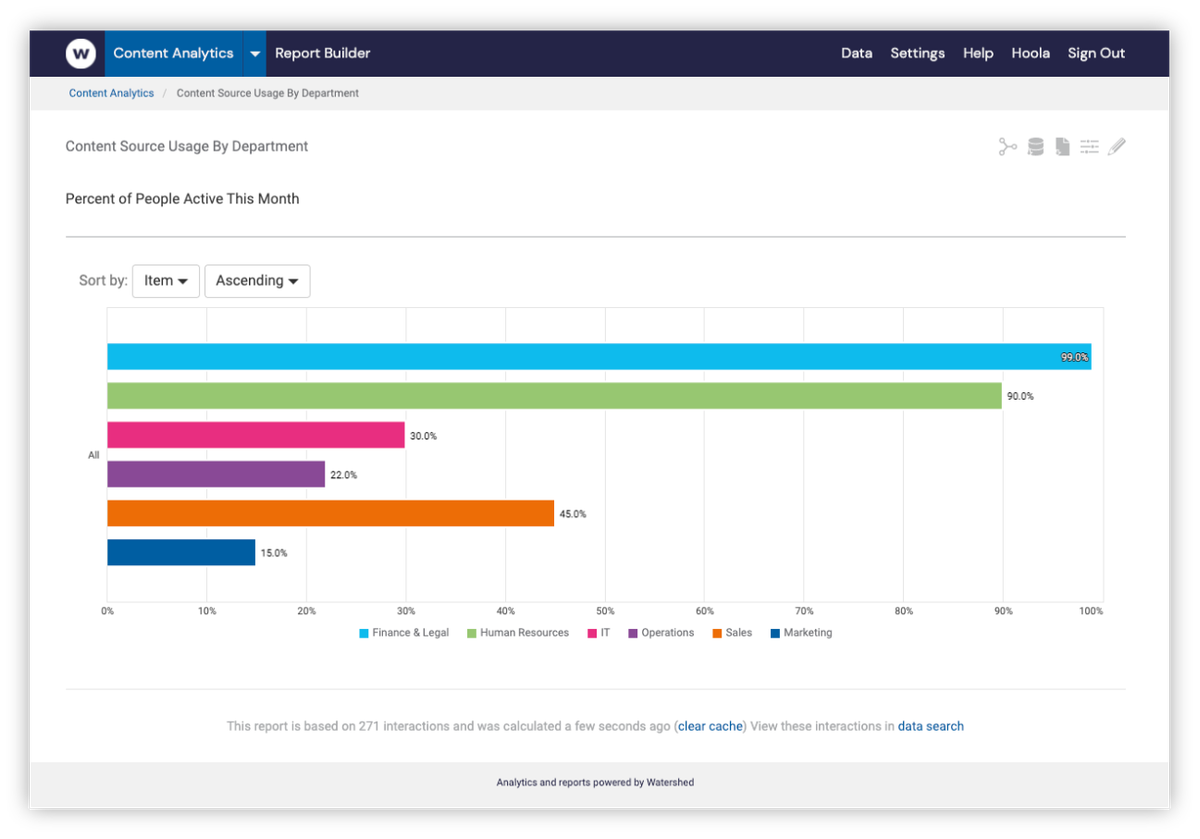Change Ascending to descending via dropdown

click(x=257, y=281)
